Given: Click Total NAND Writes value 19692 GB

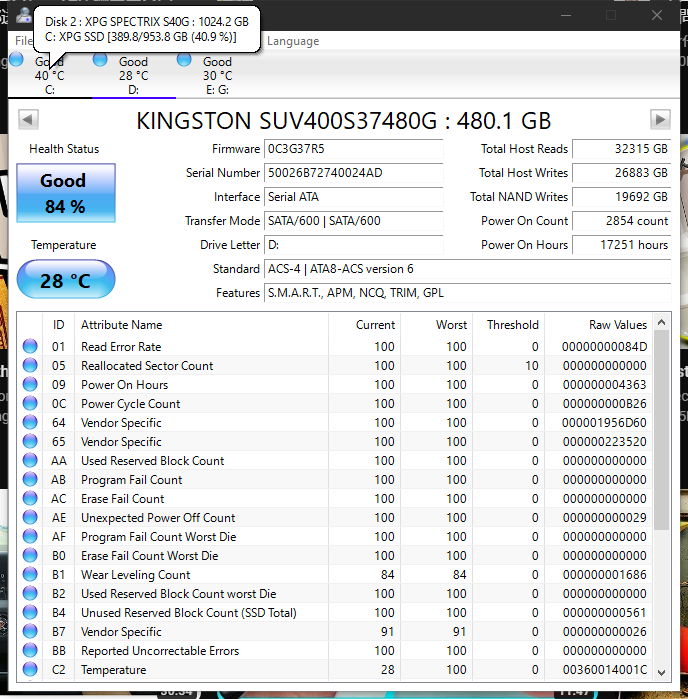Looking at the screenshot, I should point(622,197).
